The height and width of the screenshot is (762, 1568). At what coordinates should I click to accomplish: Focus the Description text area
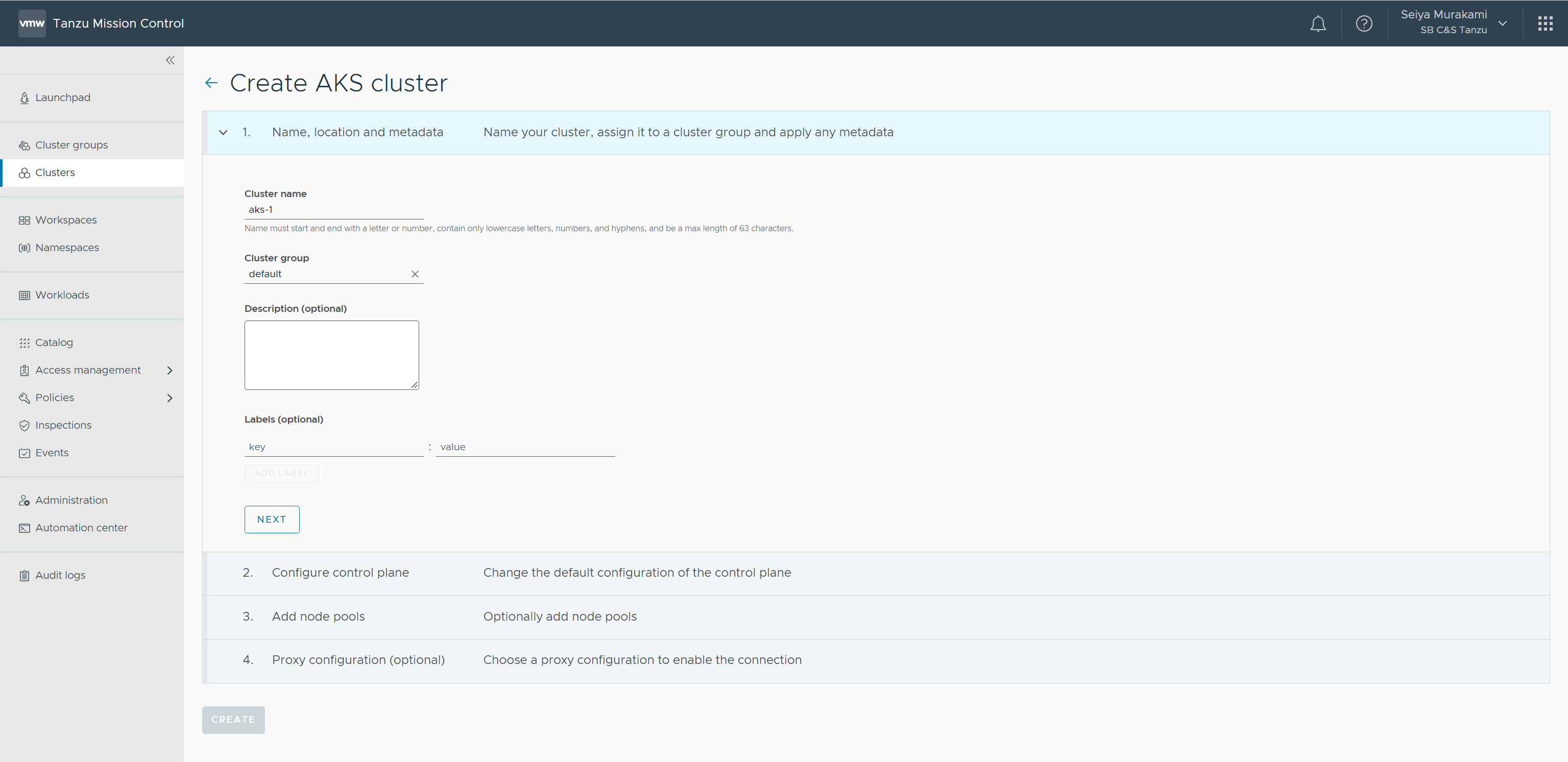pos(331,355)
